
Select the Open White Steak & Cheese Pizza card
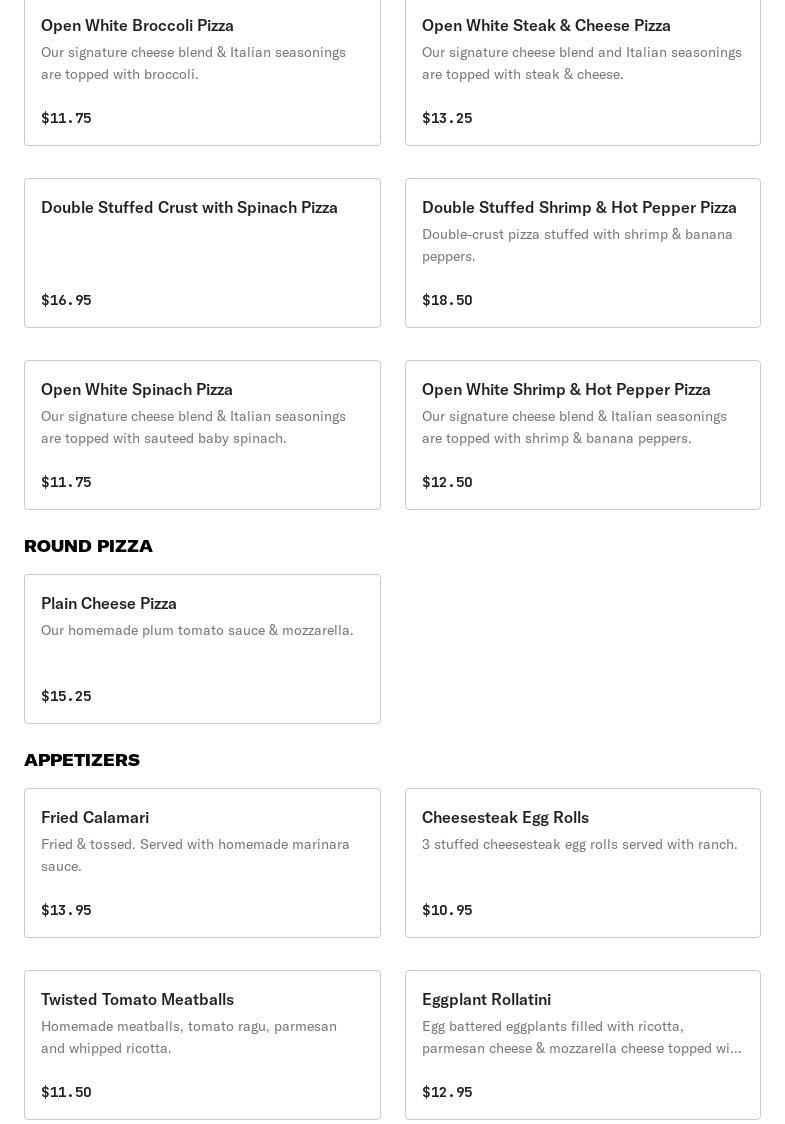pos(582,70)
